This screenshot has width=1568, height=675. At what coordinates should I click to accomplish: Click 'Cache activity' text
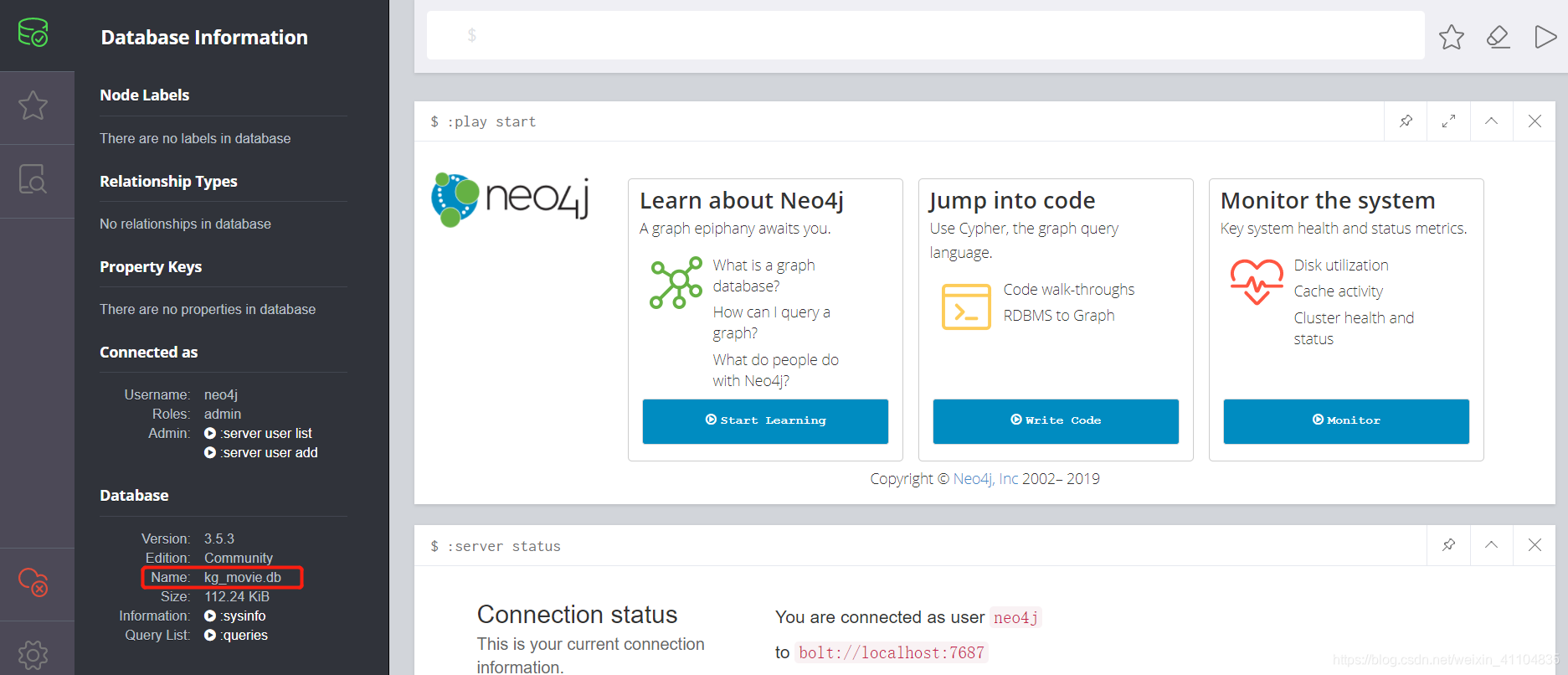1339,291
